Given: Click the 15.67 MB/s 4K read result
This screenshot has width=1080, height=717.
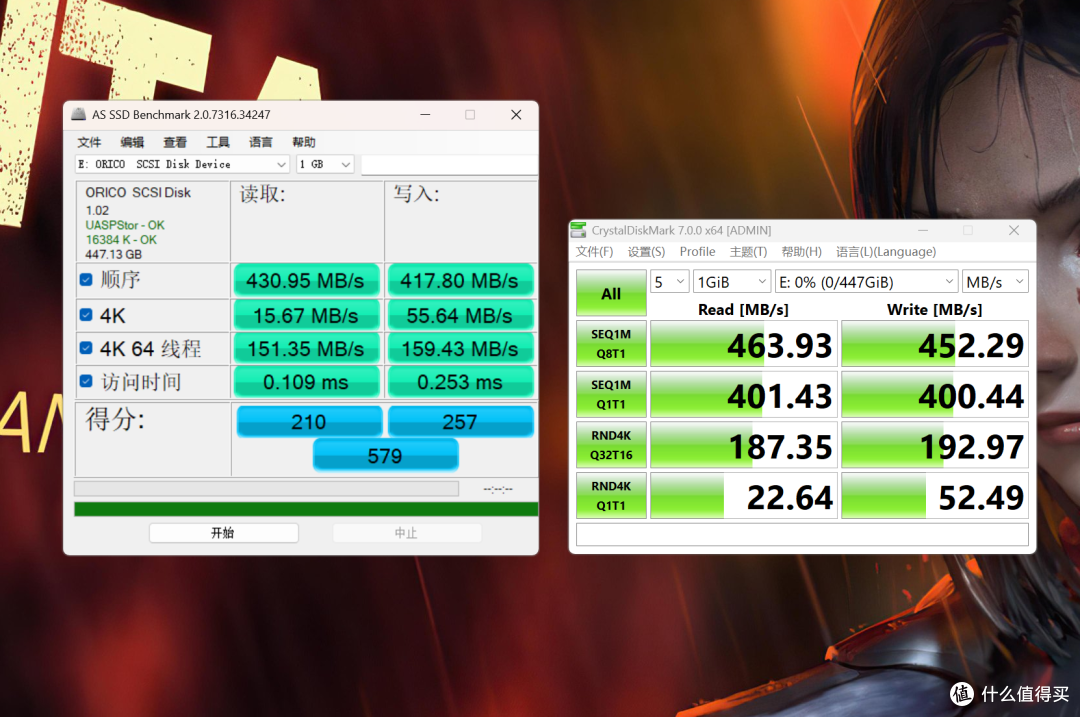Looking at the screenshot, I should (x=306, y=315).
